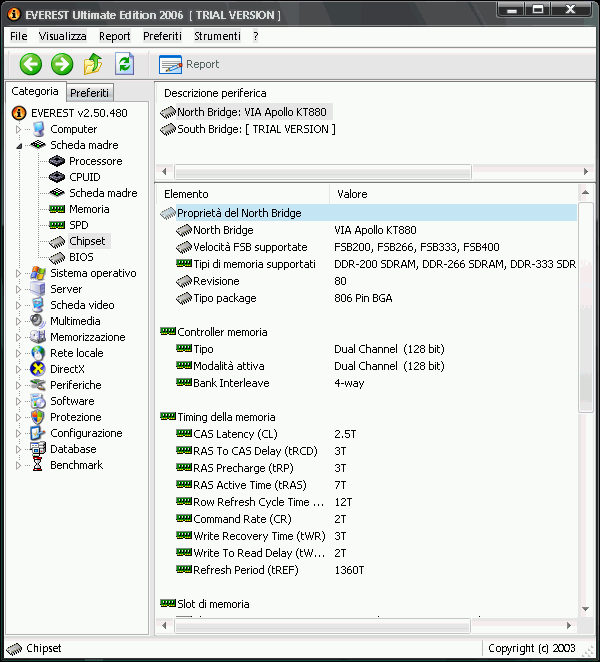Click the Refresh page icon

pos(125,64)
